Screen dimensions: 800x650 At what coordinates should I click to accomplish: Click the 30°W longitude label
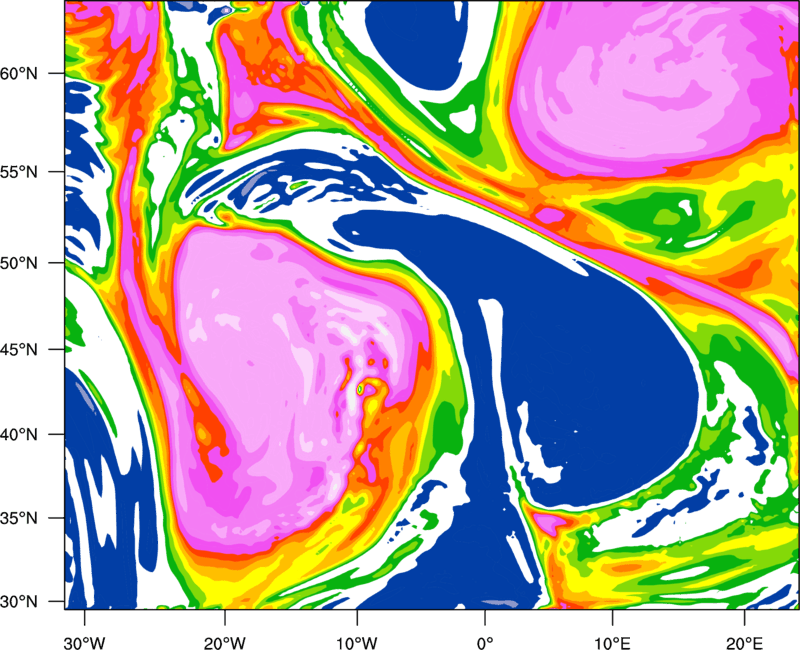85,643
